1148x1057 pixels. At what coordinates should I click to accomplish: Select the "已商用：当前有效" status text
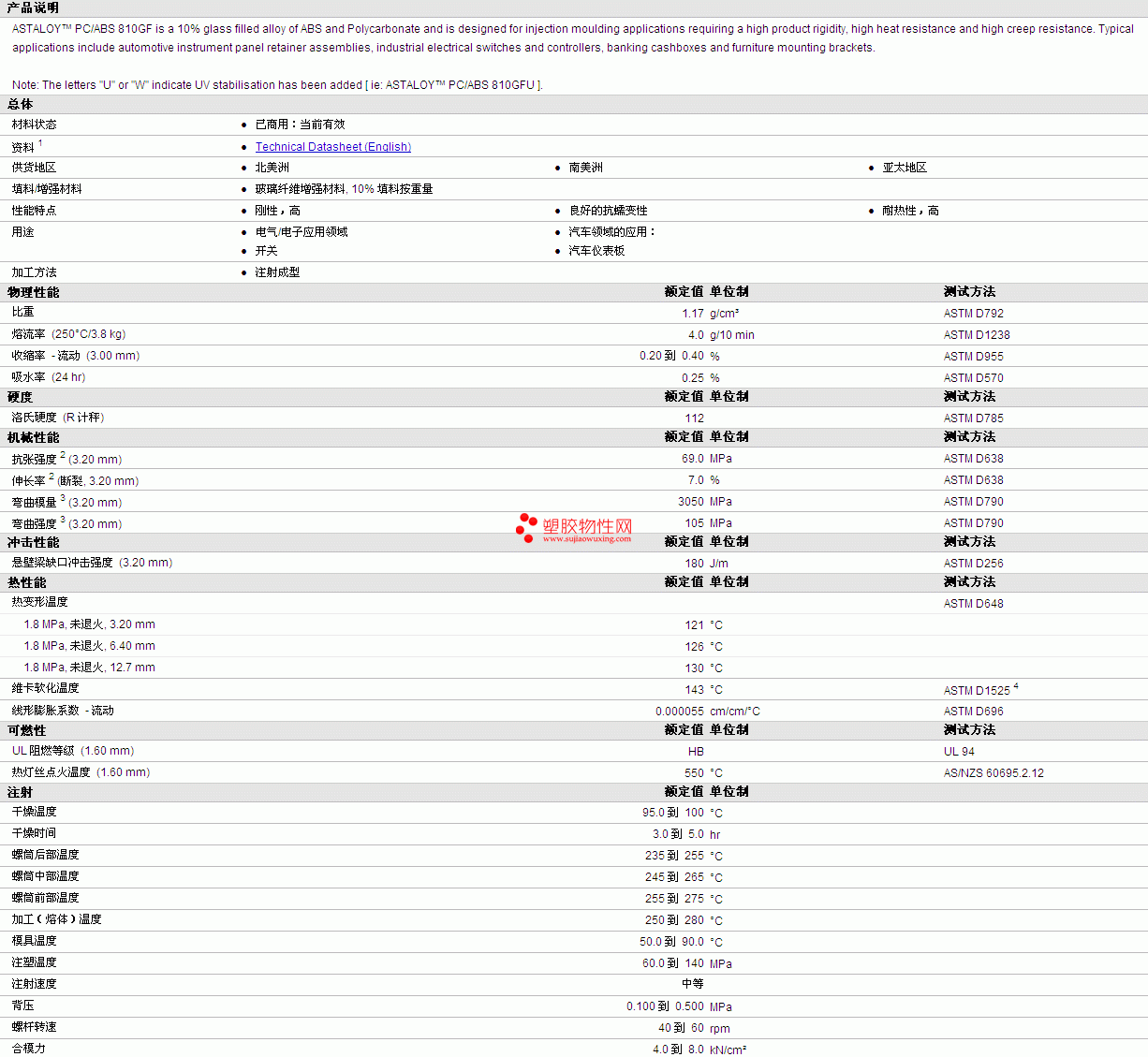click(300, 125)
